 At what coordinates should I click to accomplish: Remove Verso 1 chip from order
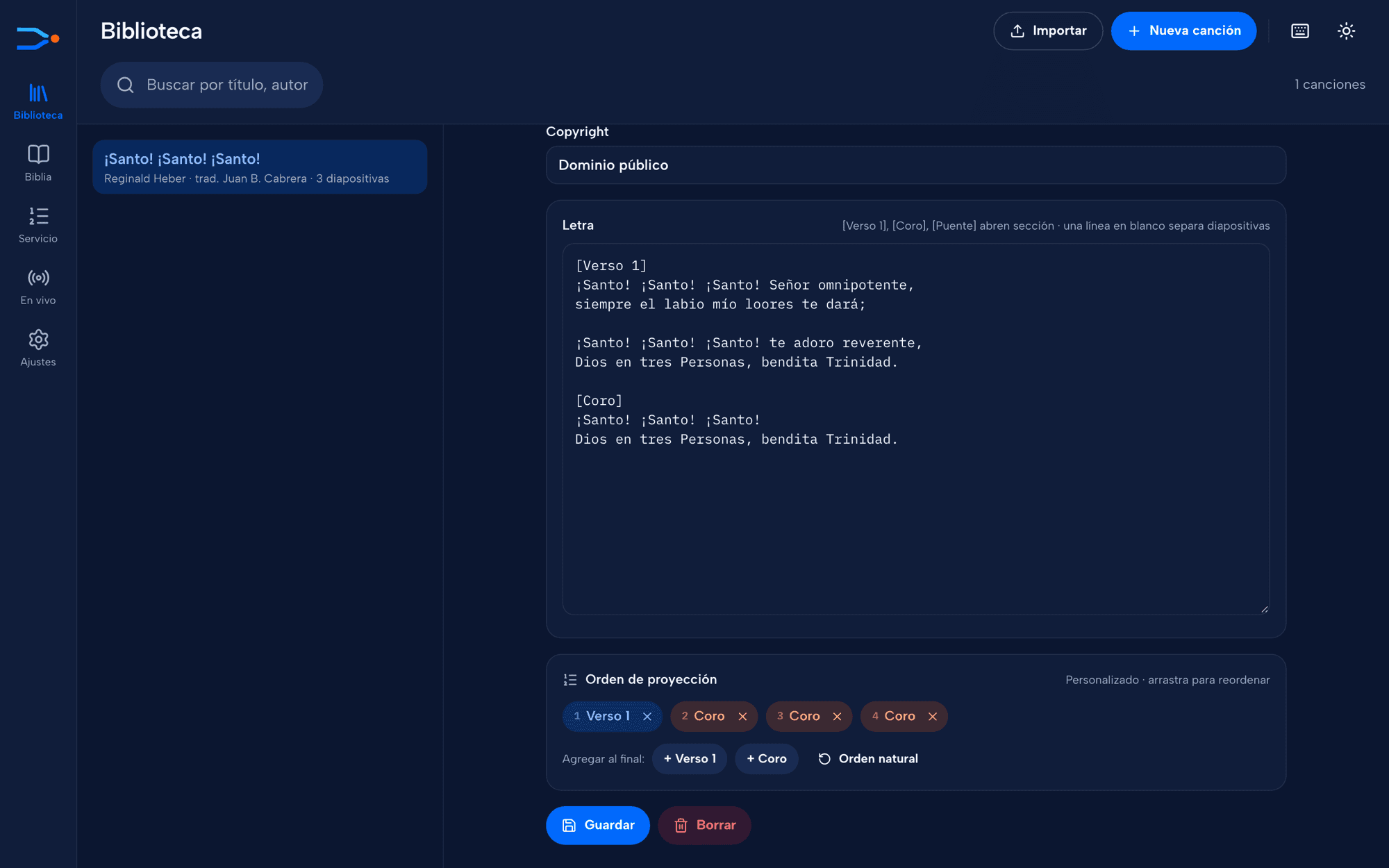point(647,717)
